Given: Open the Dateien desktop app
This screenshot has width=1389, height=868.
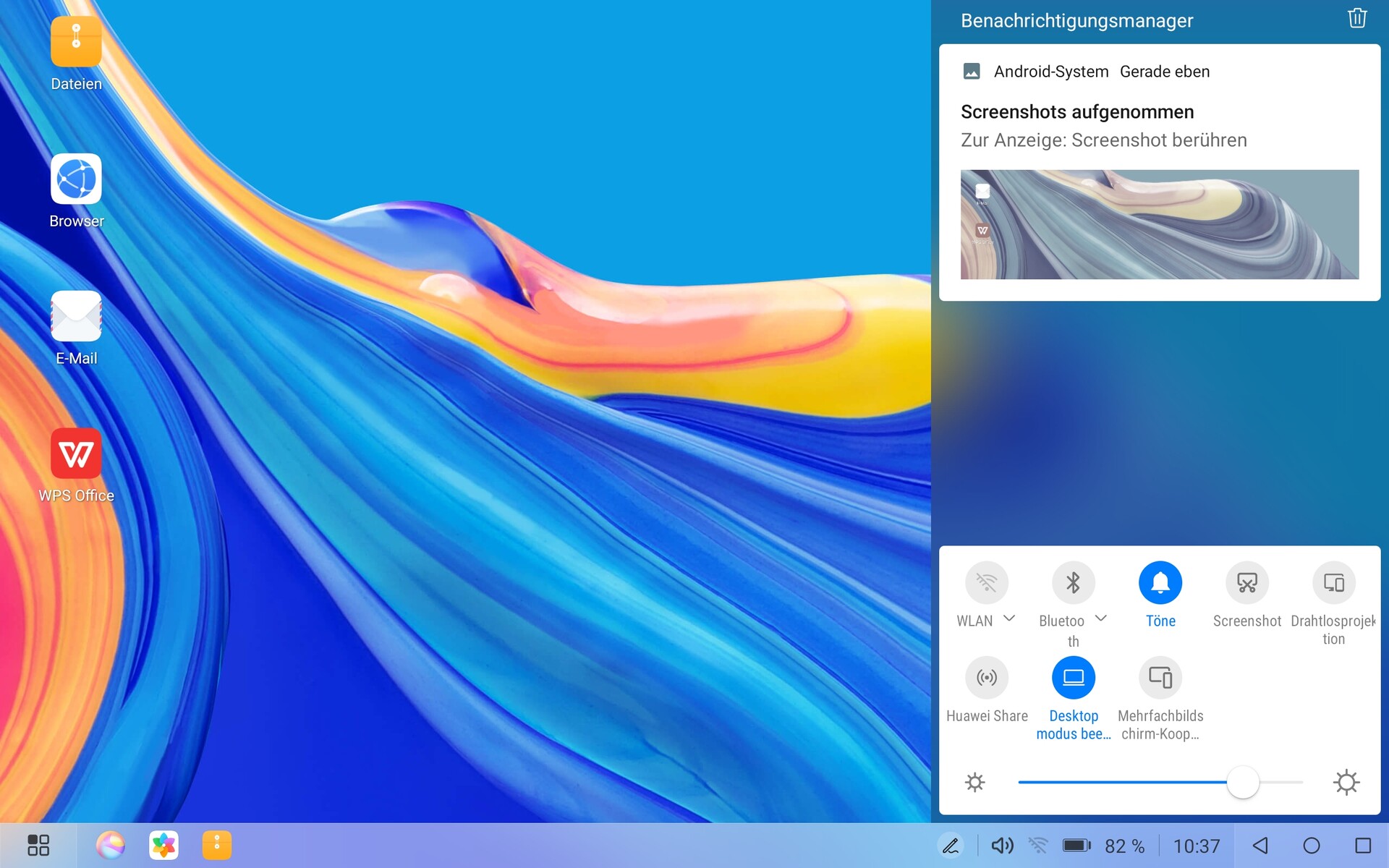Looking at the screenshot, I should click(76, 42).
